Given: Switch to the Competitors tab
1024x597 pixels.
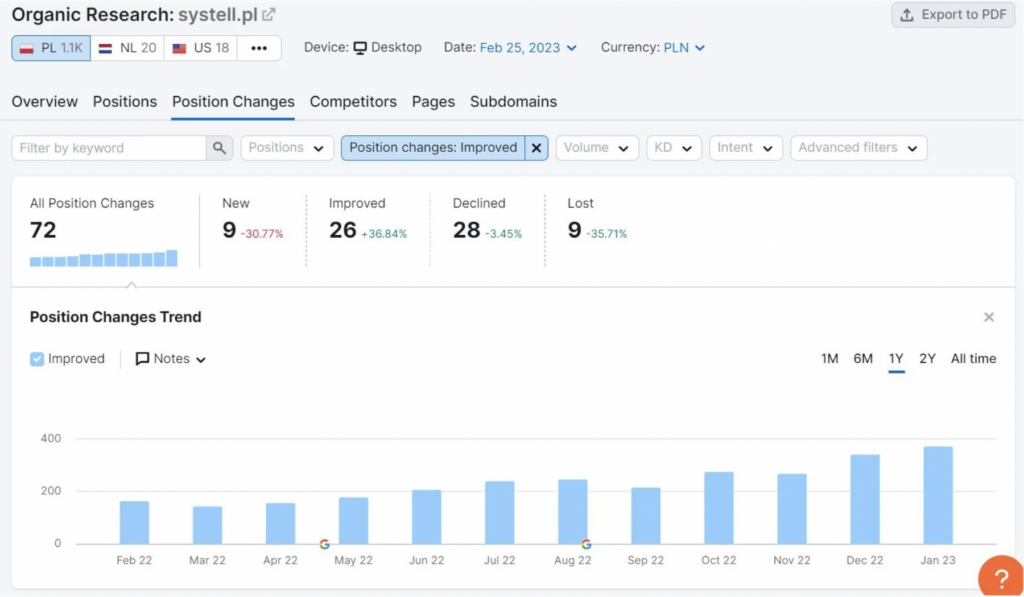Looking at the screenshot, I should click(x=353, y=102).
